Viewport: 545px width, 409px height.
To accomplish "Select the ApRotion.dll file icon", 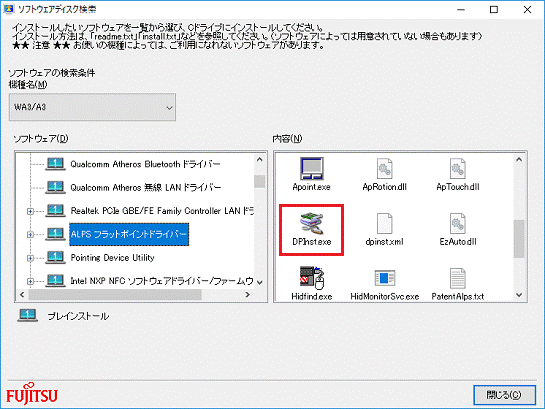I will (384, 169).
